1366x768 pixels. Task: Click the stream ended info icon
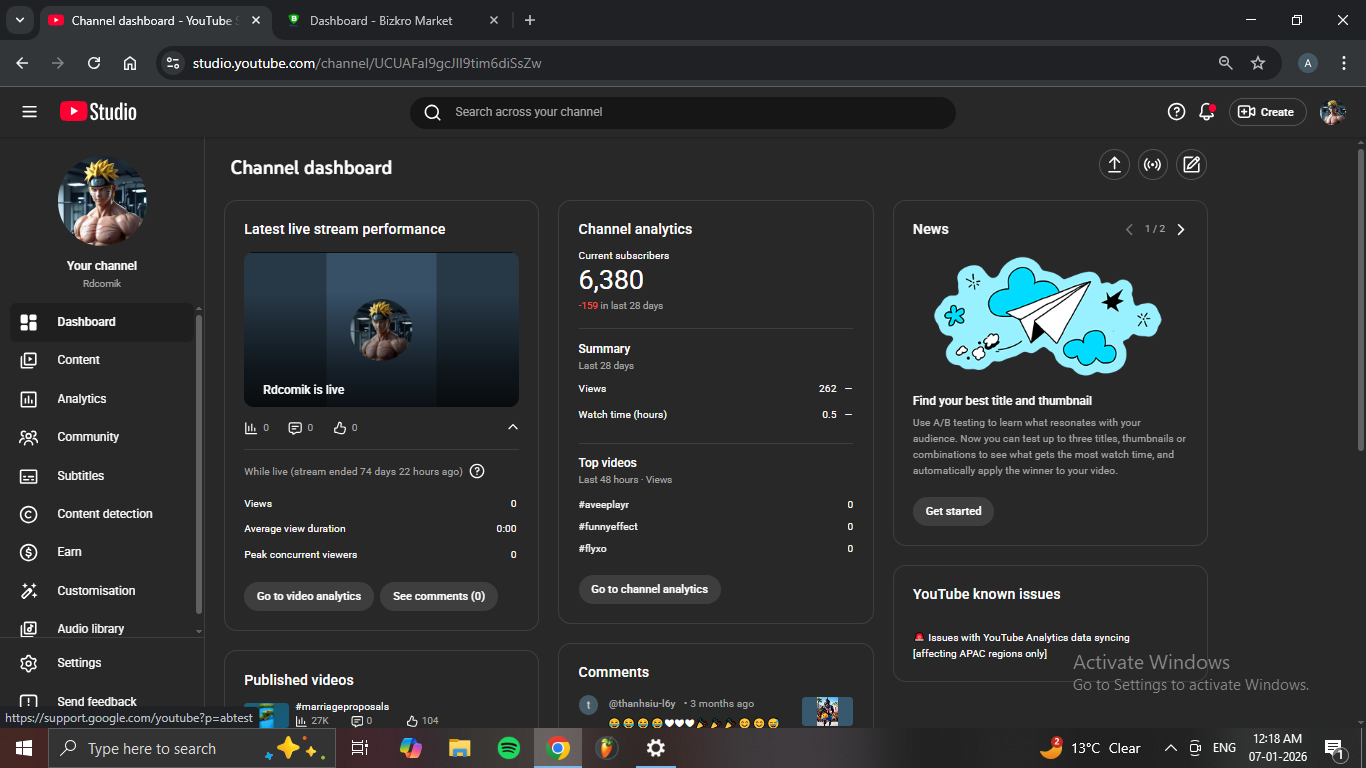click(x=477, y=471)
